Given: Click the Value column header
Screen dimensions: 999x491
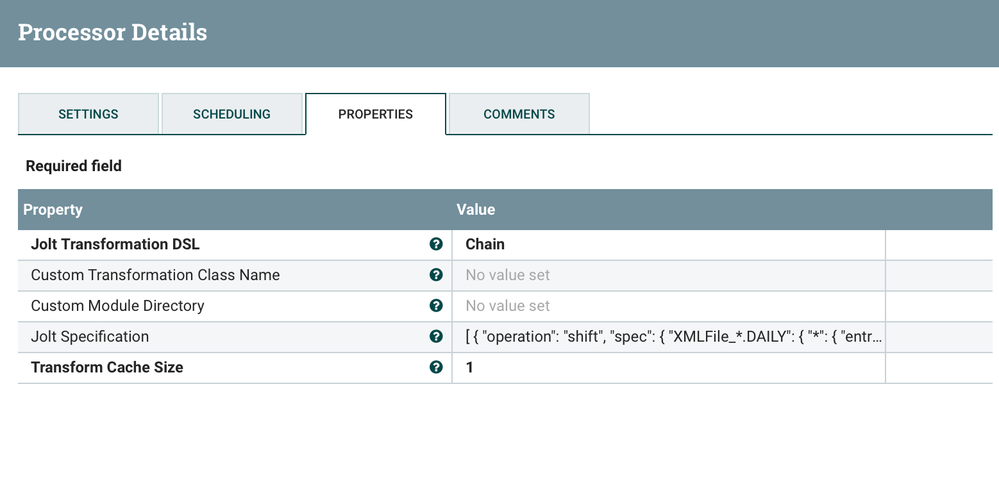Looking at the screenshot, I should tap(476, 210).
